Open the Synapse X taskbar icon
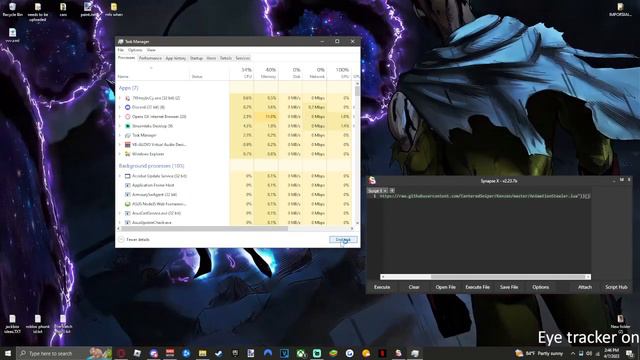The image size is (640, 360). point(398,353)
